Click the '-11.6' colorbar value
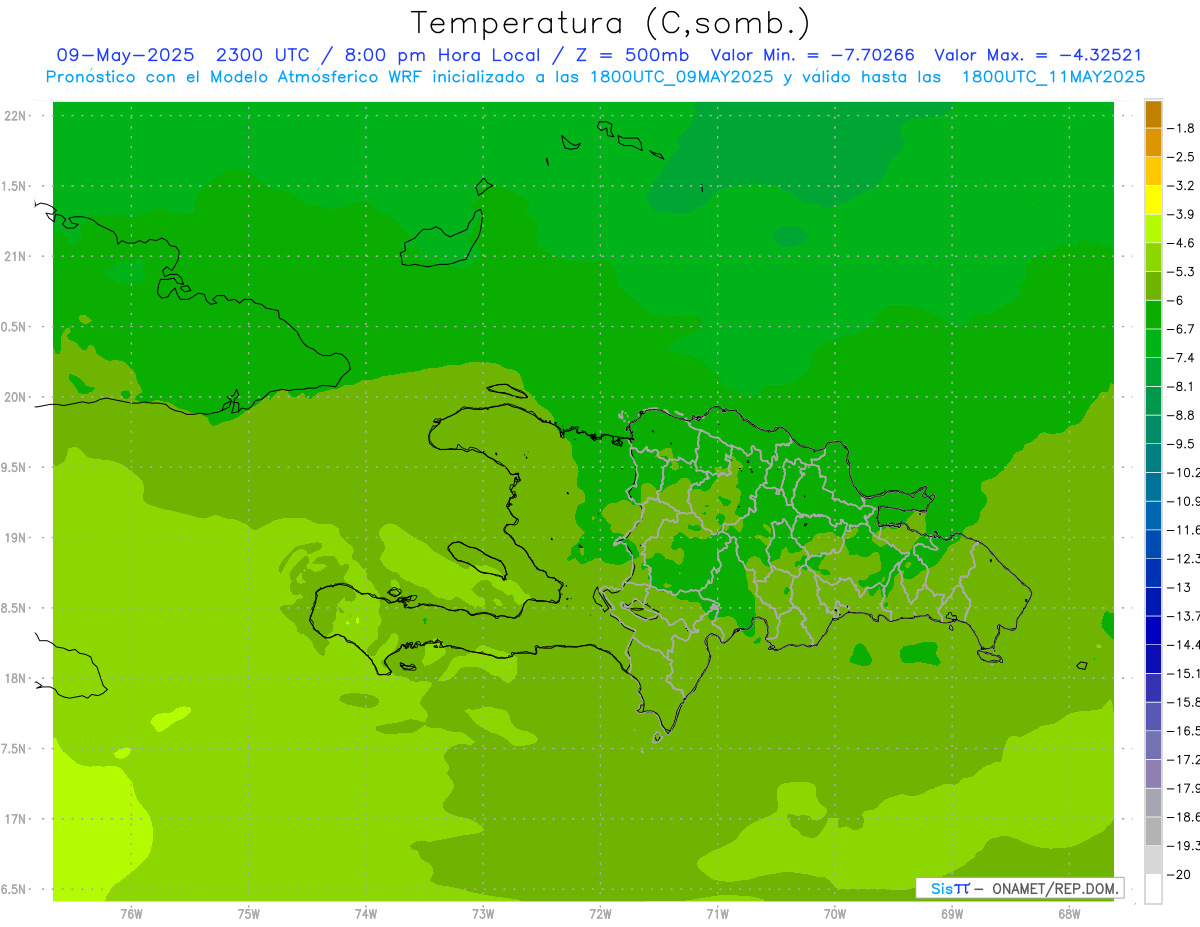 [1183, 529]
